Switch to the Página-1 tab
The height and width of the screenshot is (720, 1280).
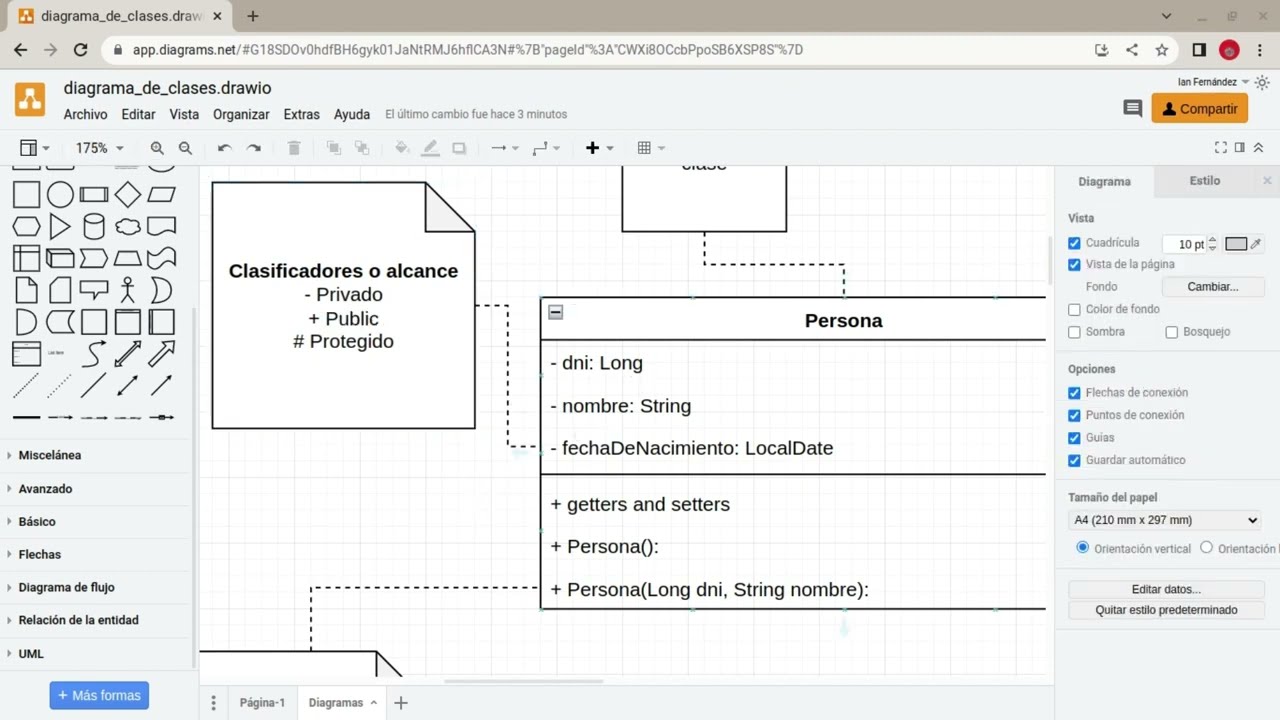[262, 703]
